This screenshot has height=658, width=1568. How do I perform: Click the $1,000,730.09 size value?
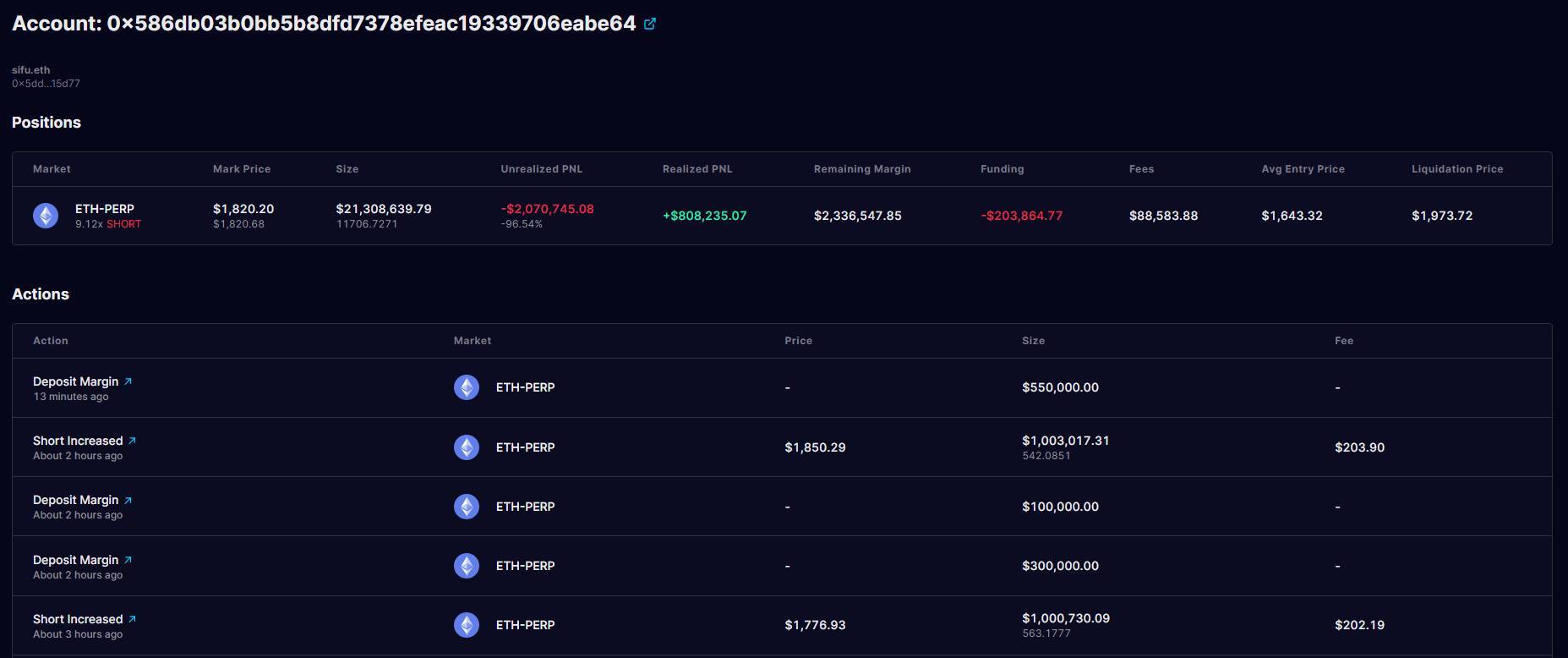pyautogui.click(x=1065, y=618)
